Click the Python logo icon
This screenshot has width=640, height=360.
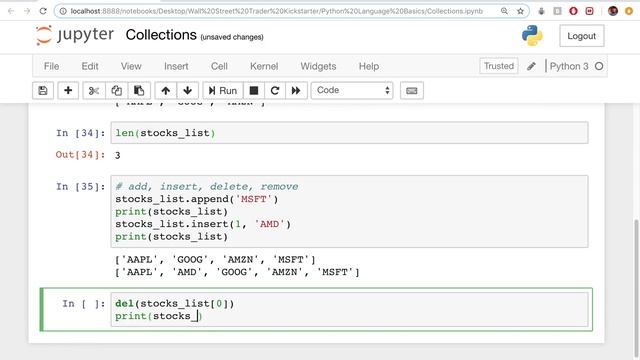coord(532,36)
